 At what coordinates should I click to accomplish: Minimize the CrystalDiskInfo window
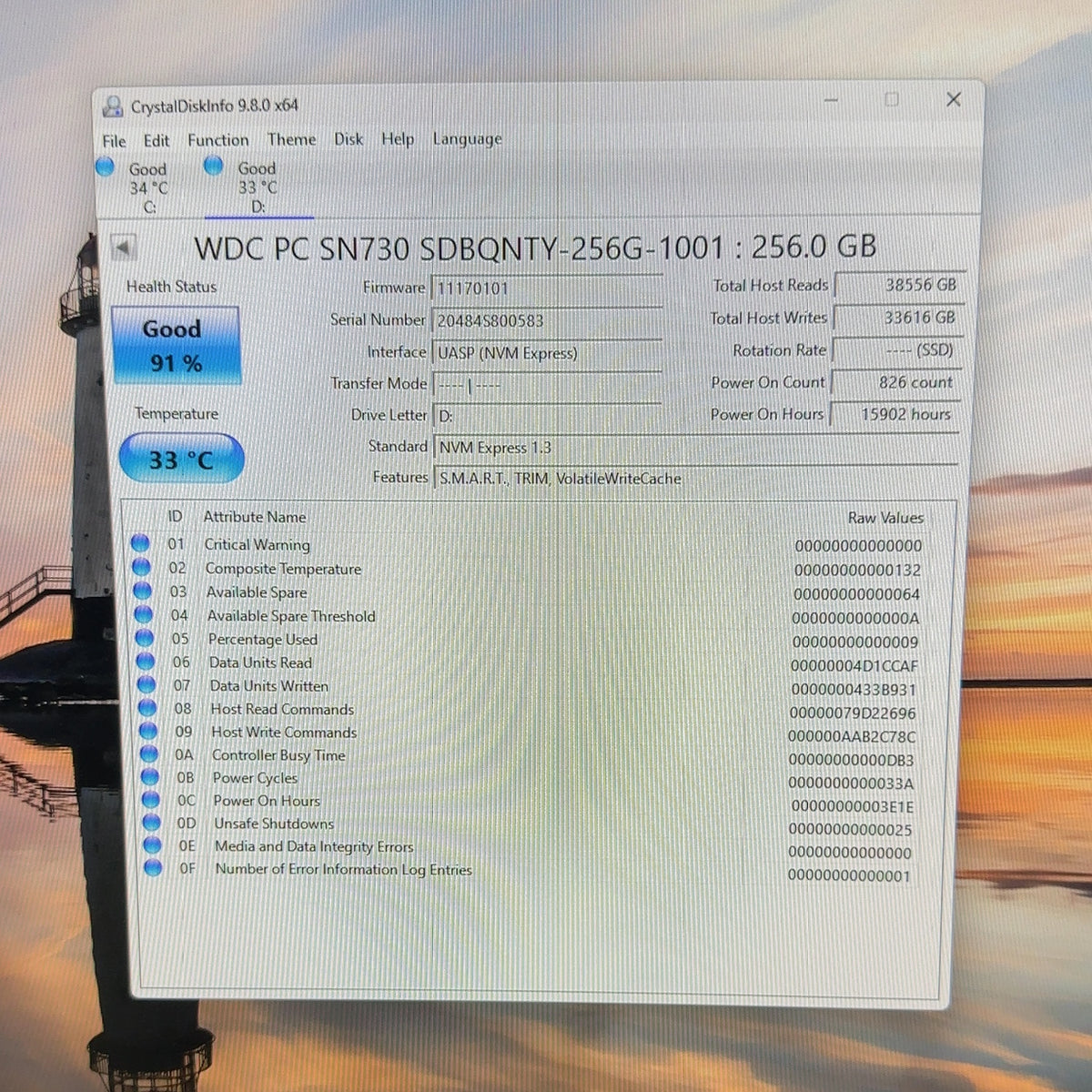click(x=830, y=100)
